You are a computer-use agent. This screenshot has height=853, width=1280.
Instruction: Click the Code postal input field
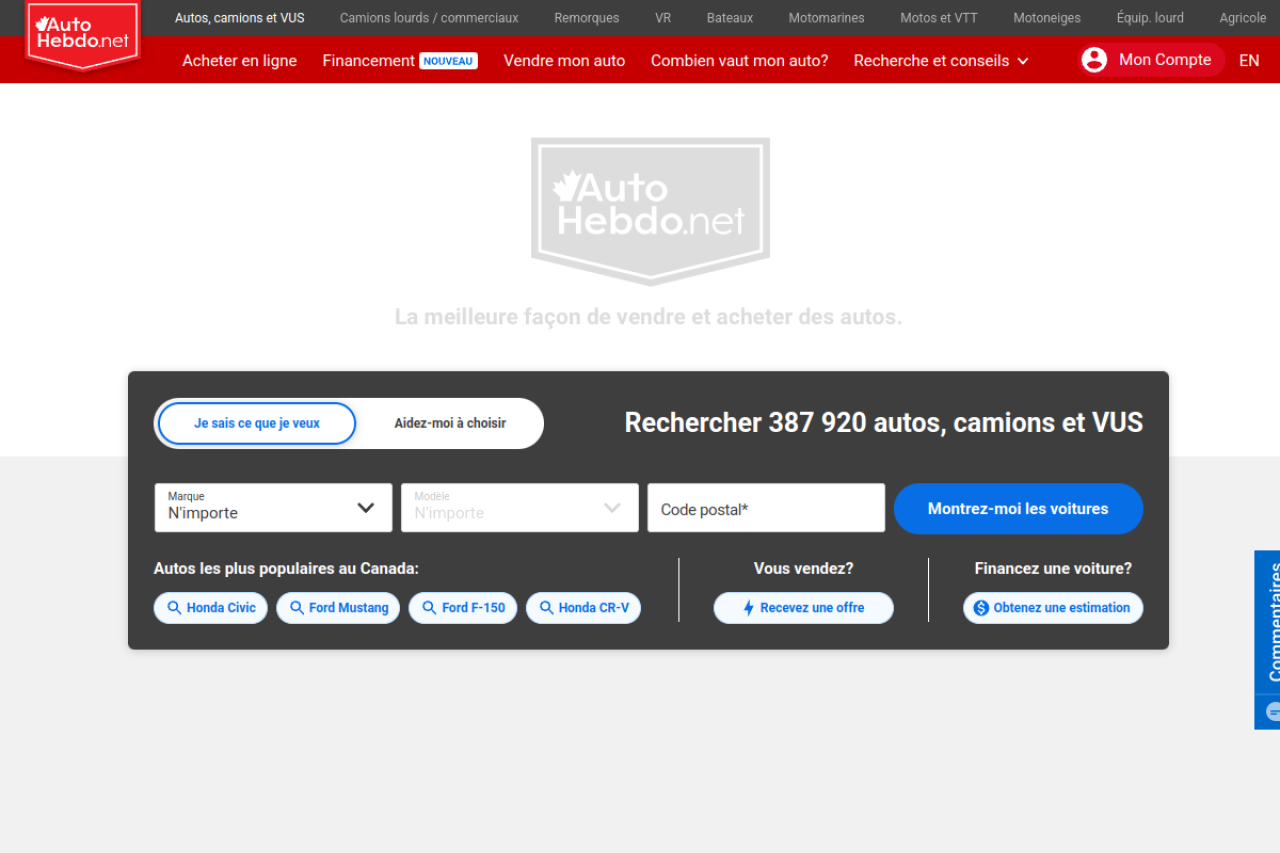[766, 508]
